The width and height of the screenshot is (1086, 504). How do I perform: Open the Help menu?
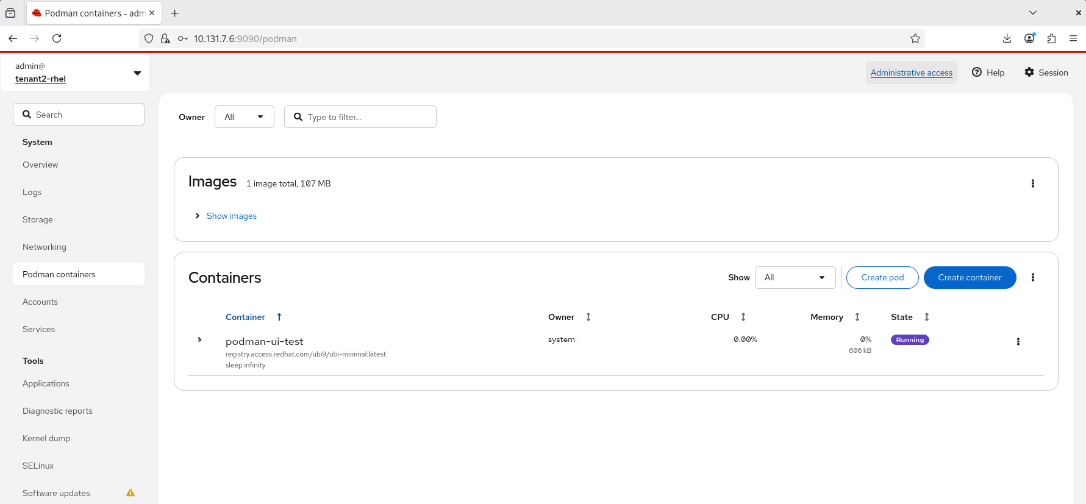pos(988,73)
